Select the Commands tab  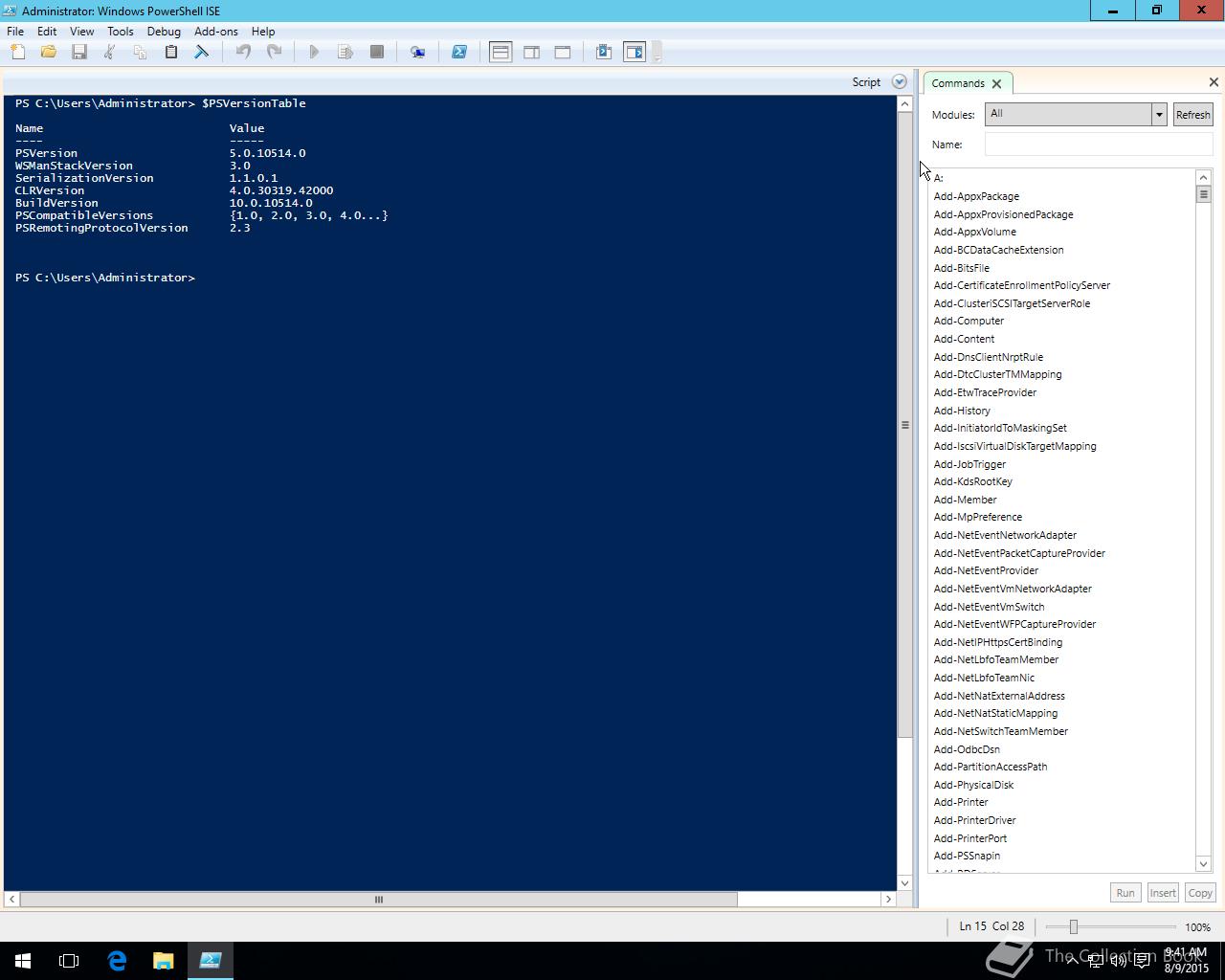(958, 83)
